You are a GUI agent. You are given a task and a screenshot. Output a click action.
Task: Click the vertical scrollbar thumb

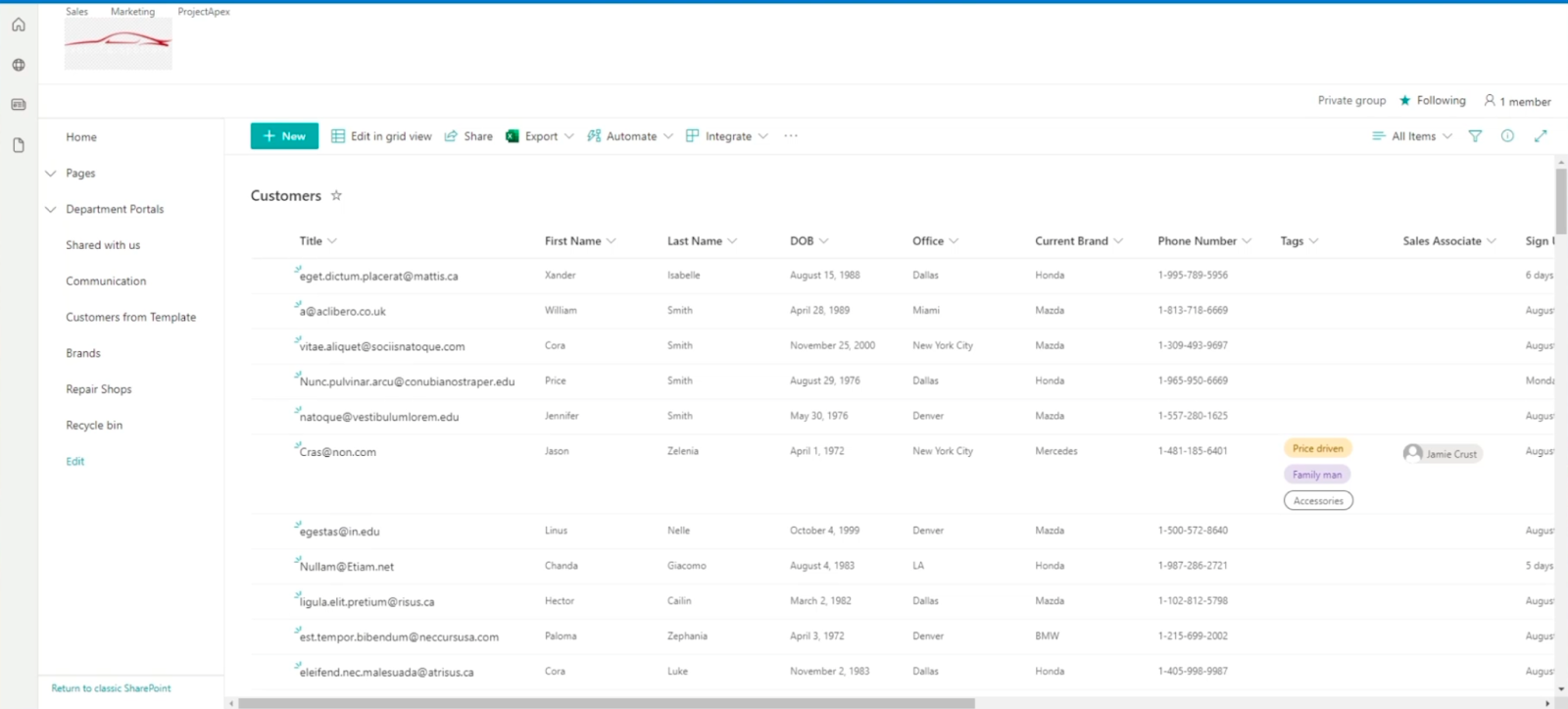pyautogui.click(x=1561, y=201)
